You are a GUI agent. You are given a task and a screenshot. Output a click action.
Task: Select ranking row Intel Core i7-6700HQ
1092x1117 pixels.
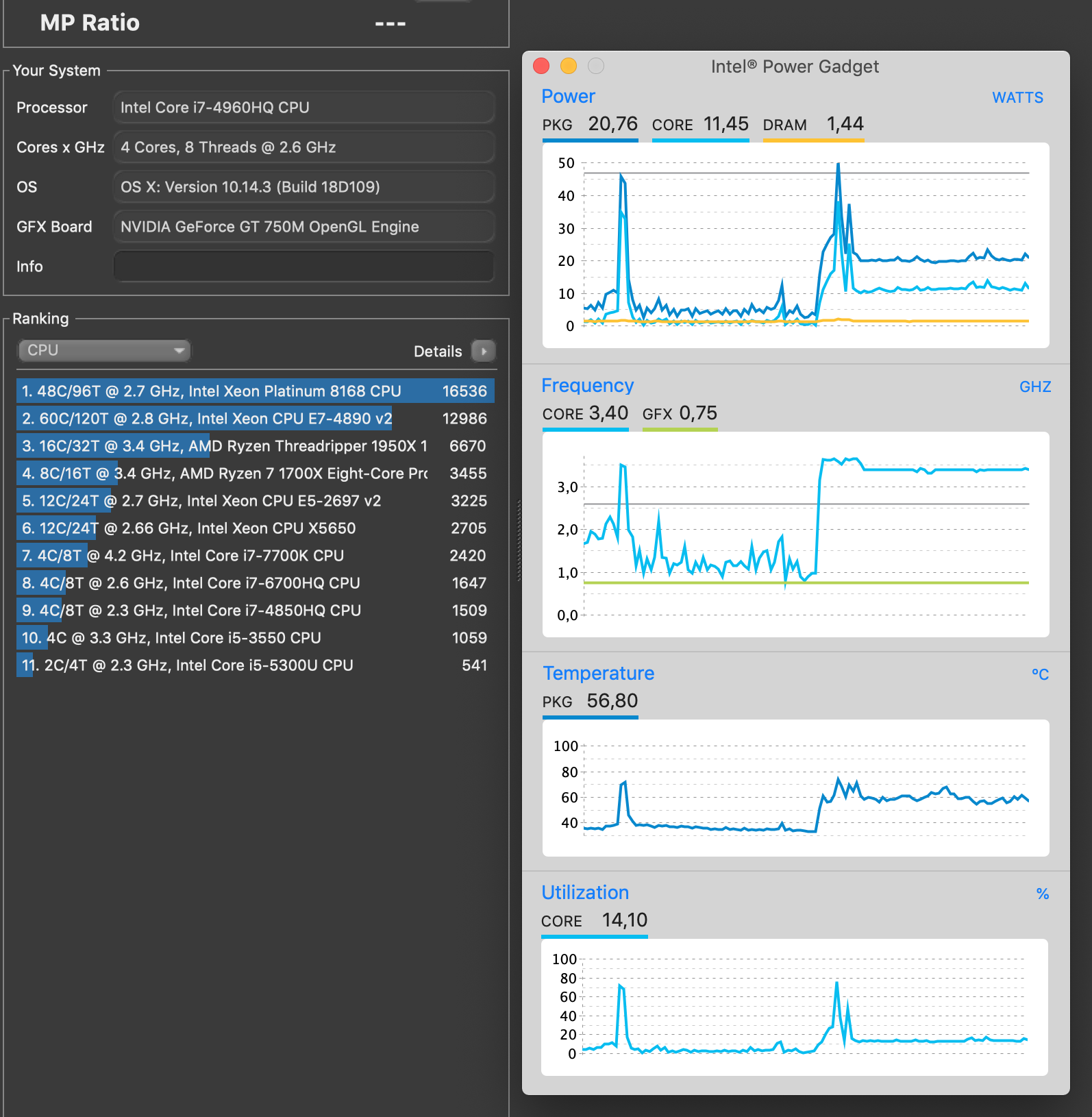[256, 582]
